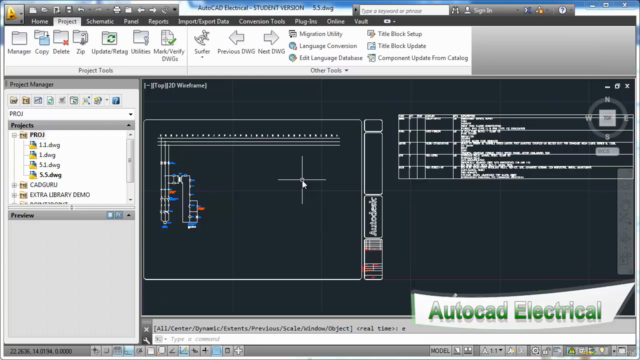Collapse the Projects section chevron
This screenshot has height=360, width=640.
129,125
